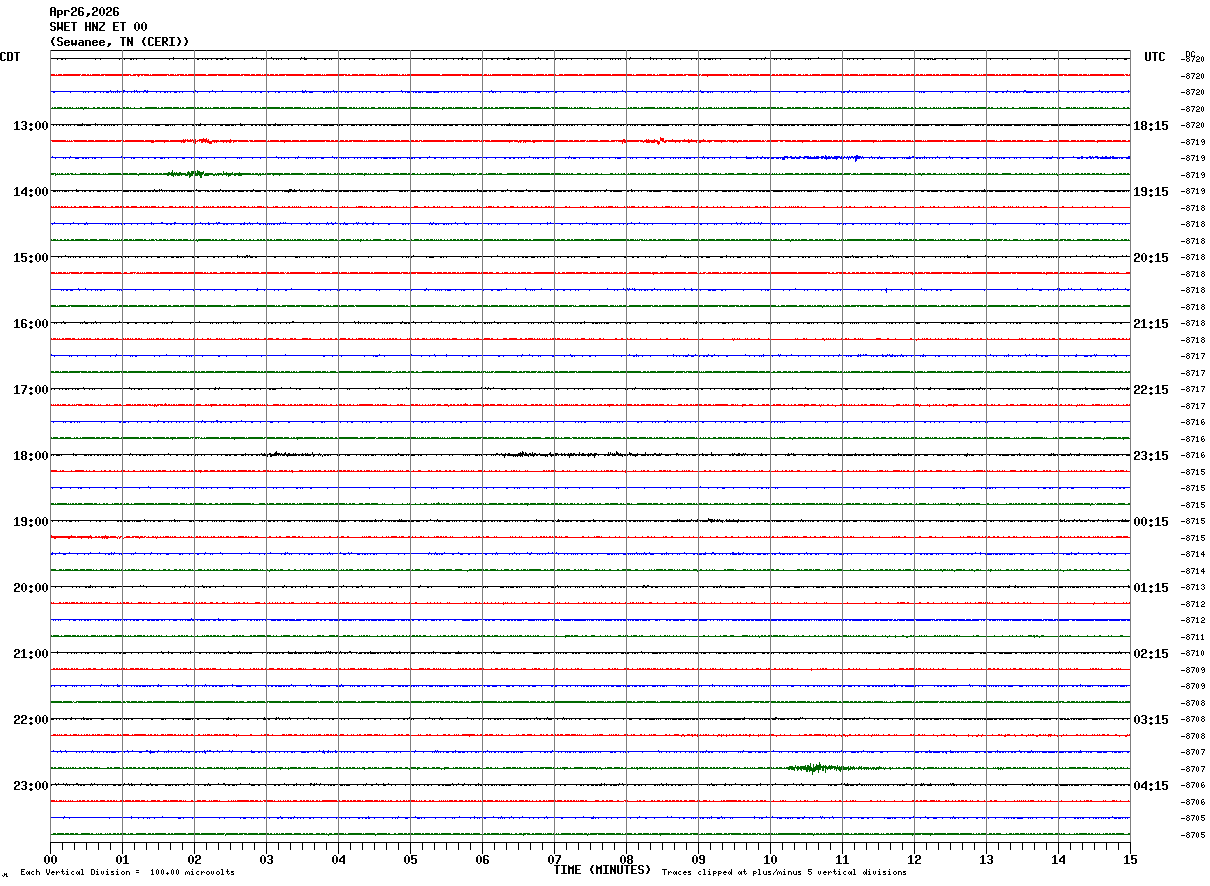Click minute 12 on the time axis

coord(915,859)
